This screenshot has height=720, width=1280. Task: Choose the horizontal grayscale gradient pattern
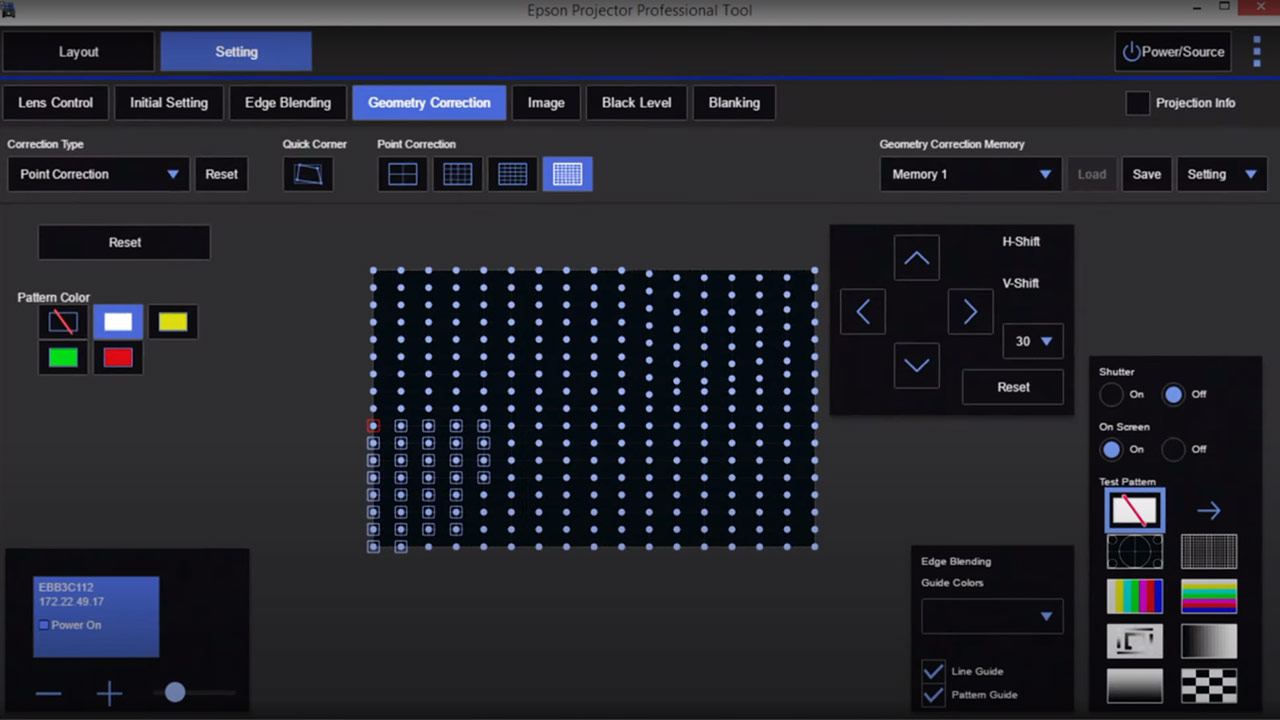[1209, 641]
